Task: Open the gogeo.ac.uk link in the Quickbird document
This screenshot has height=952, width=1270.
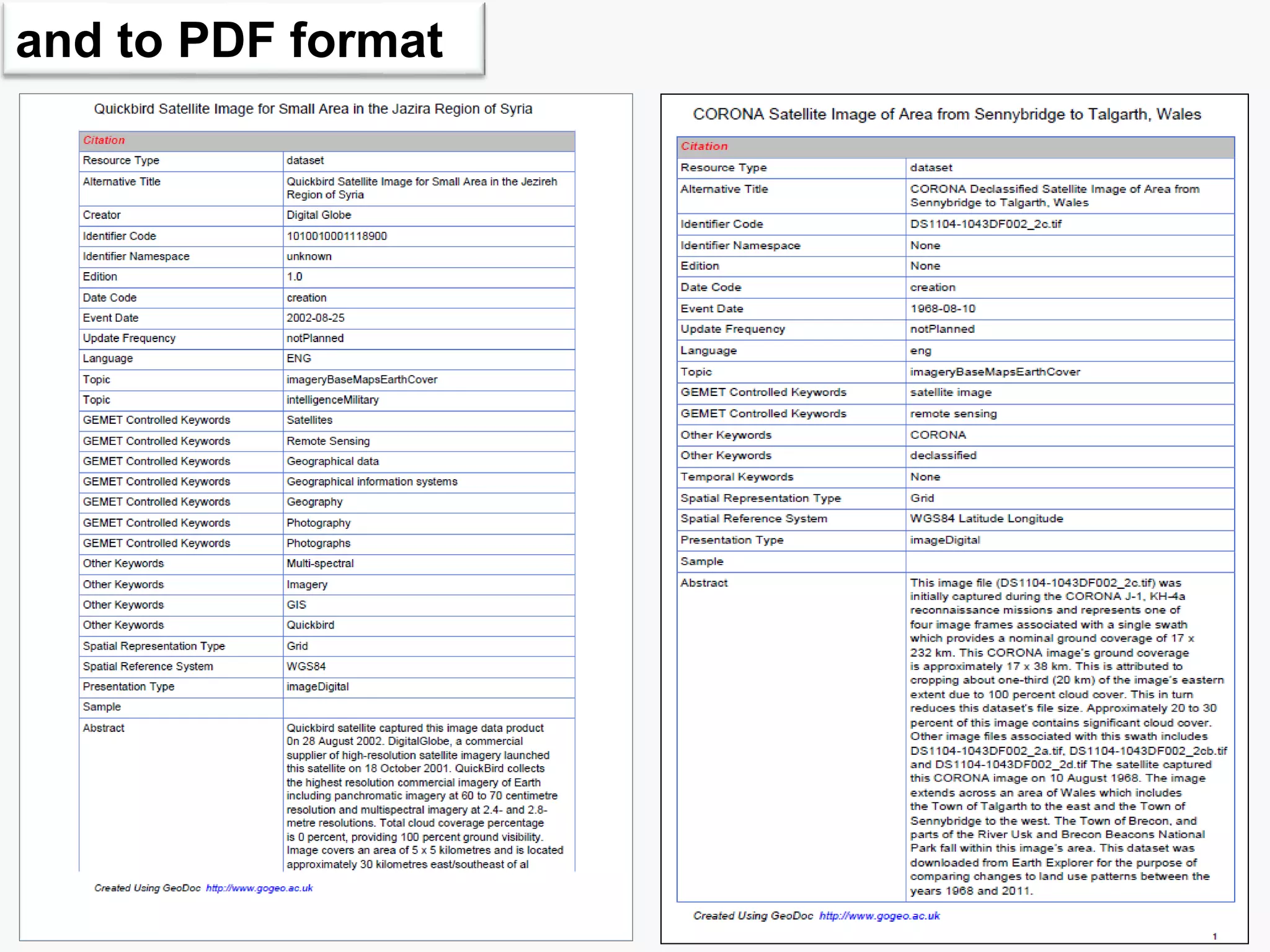Action: pos(259,888)
